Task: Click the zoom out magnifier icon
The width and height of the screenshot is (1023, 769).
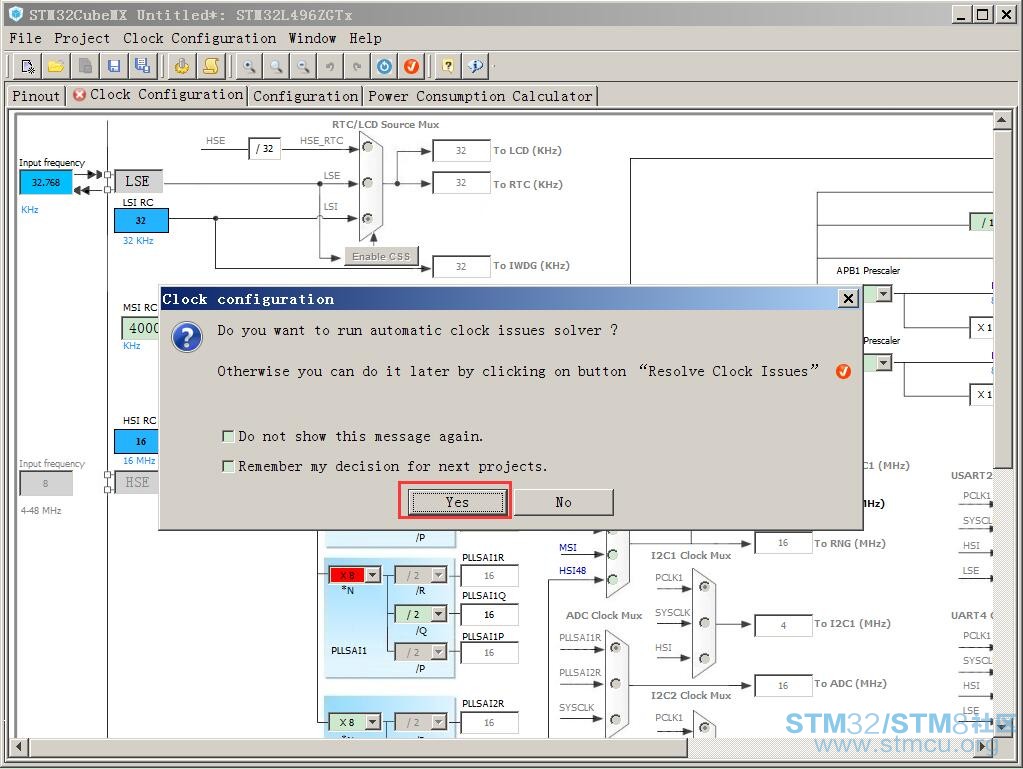Action: (x=303, y=66)
